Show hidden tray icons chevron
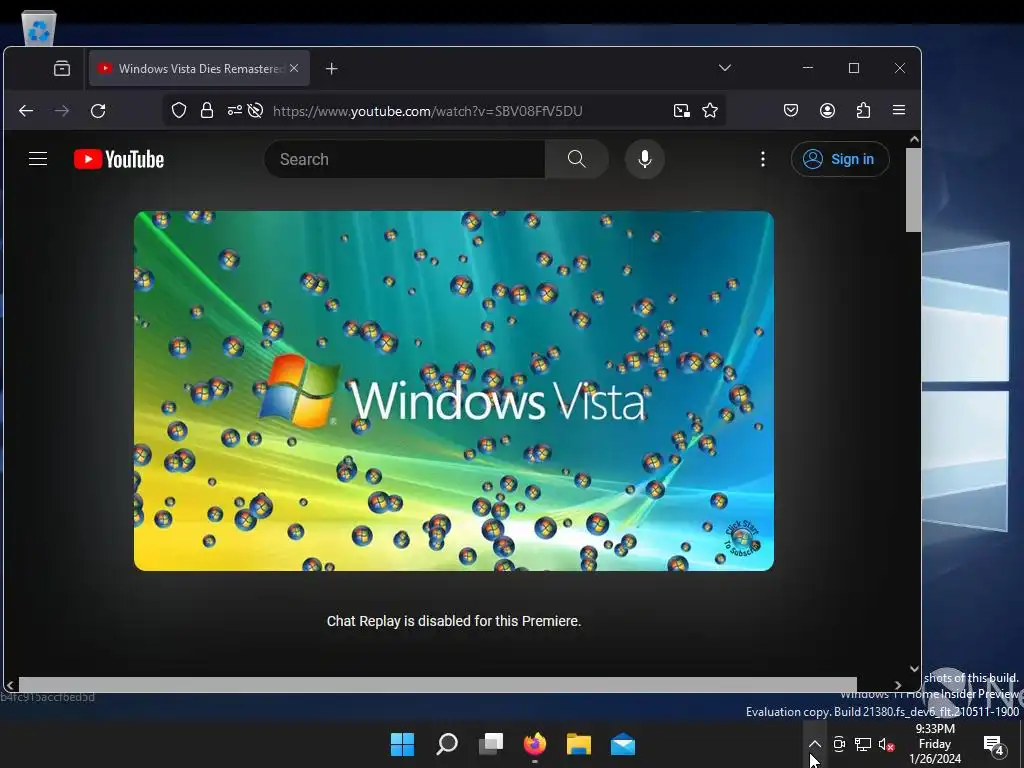Viewport: 1024px width, 768px height. coord(814,744)
